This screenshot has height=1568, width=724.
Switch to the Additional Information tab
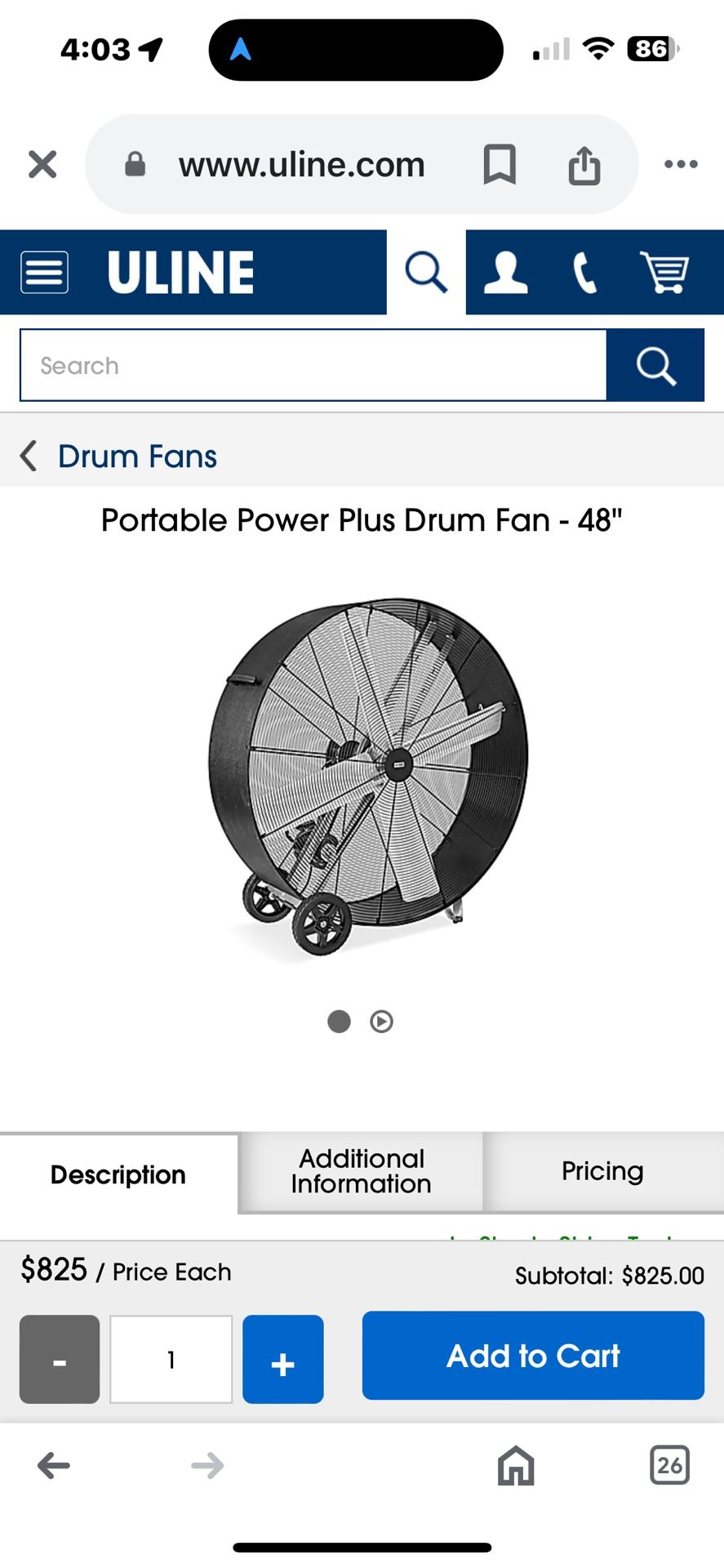(x=361, y=1172)
